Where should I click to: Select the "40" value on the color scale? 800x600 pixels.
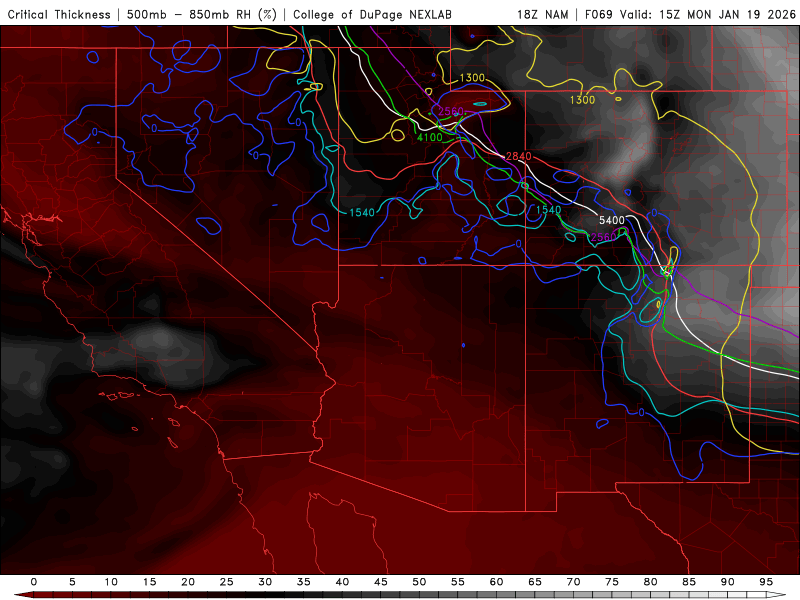tap(342, 582)
